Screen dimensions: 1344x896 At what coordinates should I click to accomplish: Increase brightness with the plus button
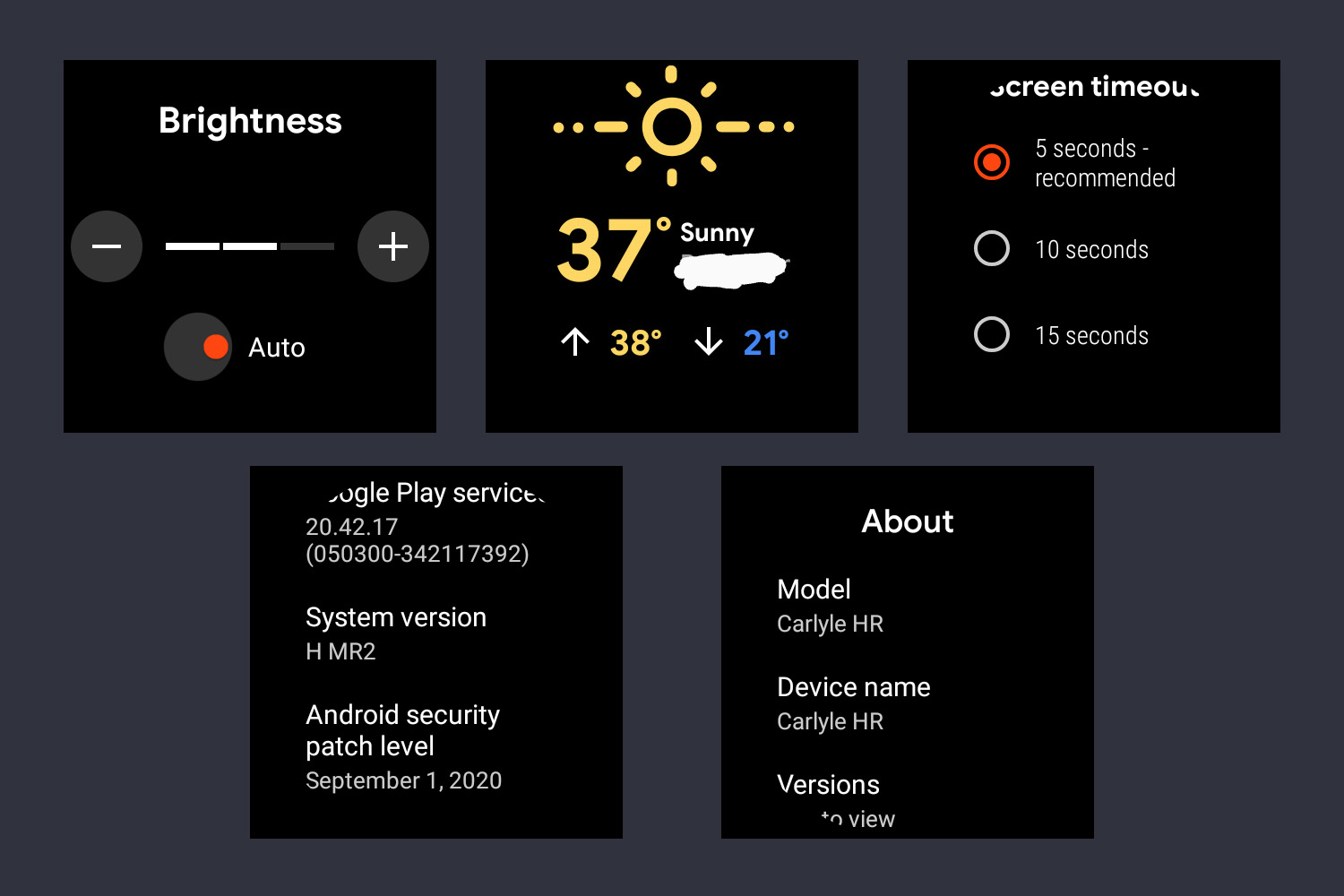pyautogui.click(x=392, y=246)
